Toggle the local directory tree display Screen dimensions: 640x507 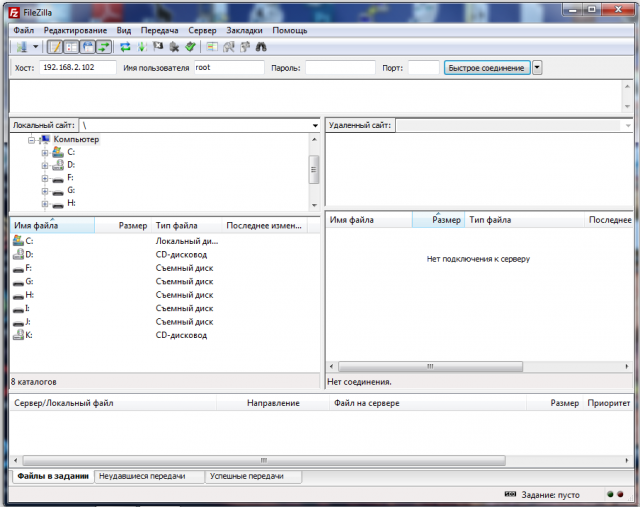[71, 47]
